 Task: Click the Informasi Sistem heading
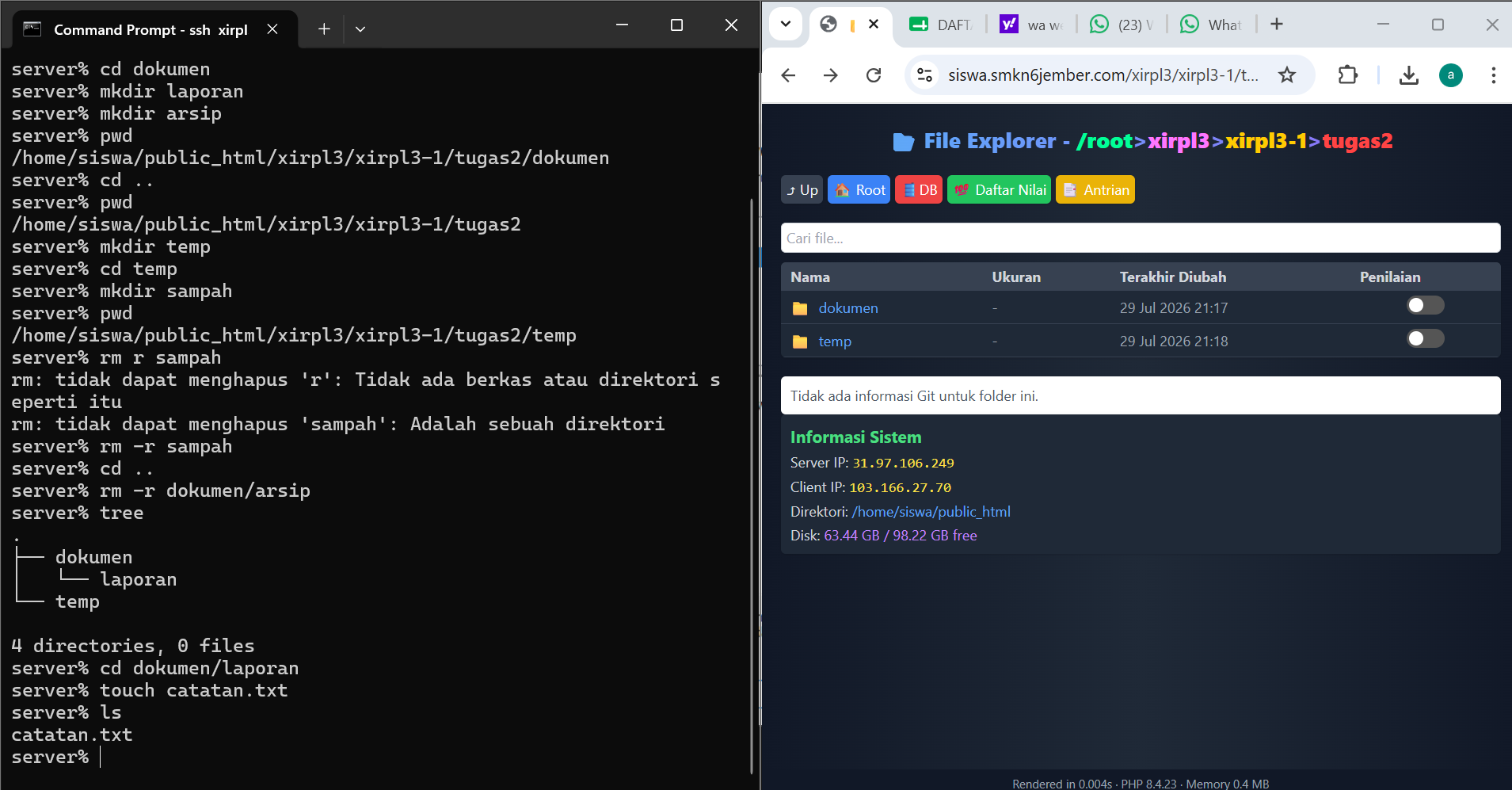[856, 437]
